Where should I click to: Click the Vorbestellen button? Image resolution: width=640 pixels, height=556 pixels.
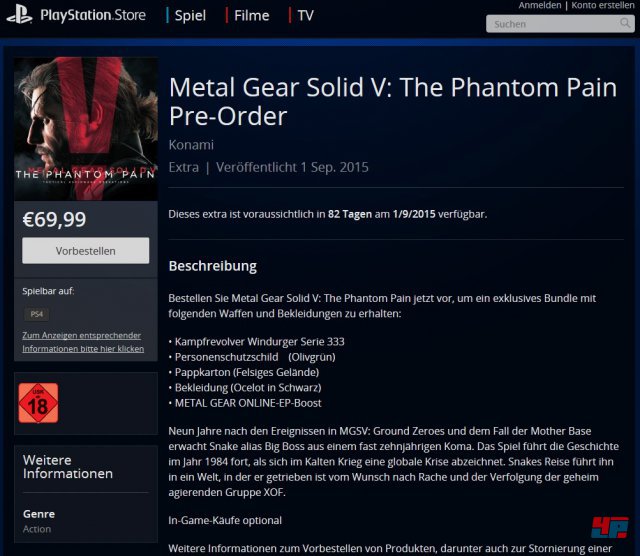[86, 251]
